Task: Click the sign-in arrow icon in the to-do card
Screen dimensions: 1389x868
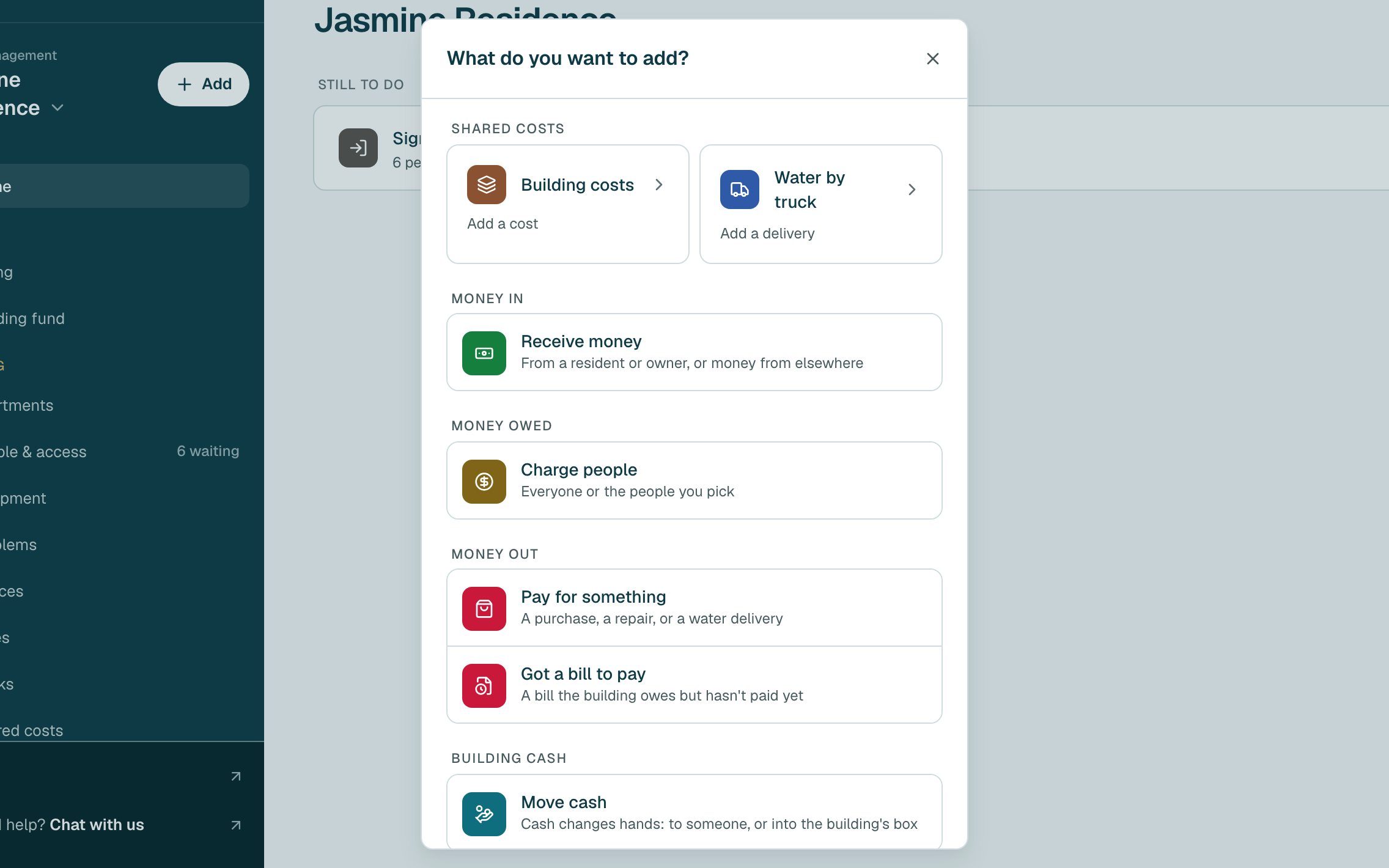Action: (358, 148)
